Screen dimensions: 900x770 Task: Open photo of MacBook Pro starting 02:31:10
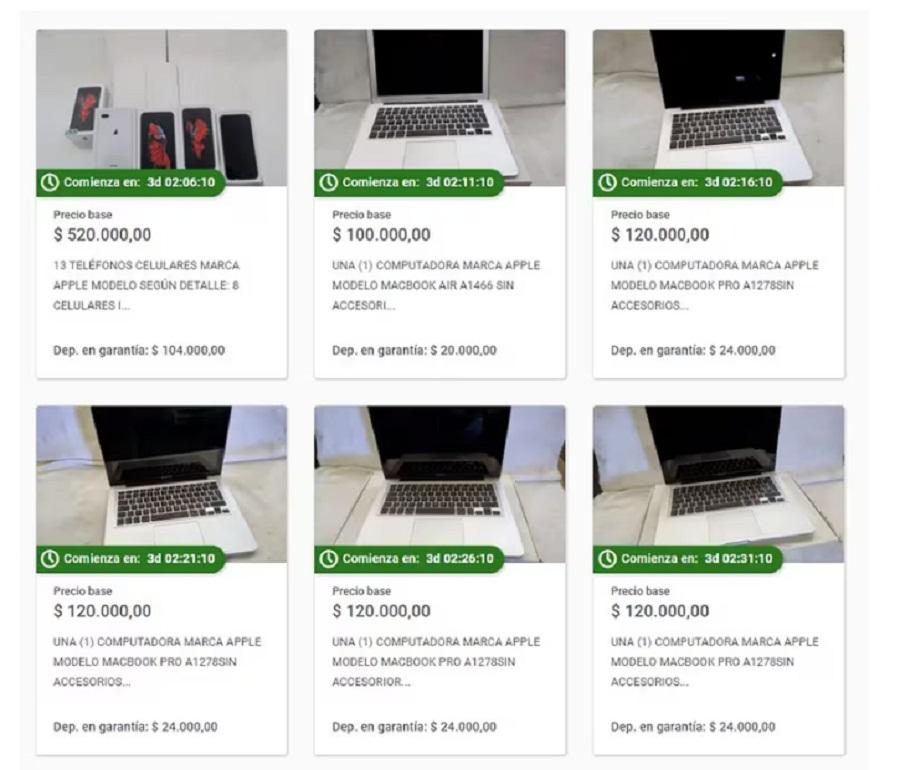click(719, 484)
